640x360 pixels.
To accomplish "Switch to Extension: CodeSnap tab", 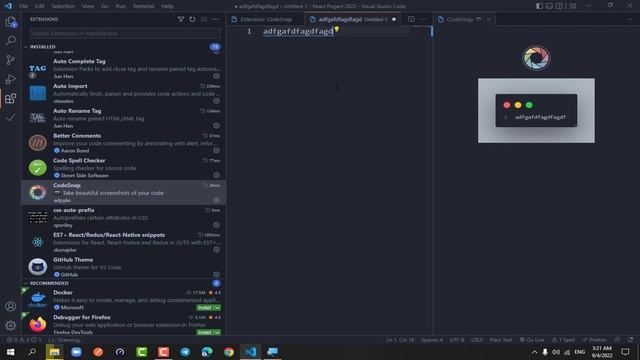I will 266,19.
